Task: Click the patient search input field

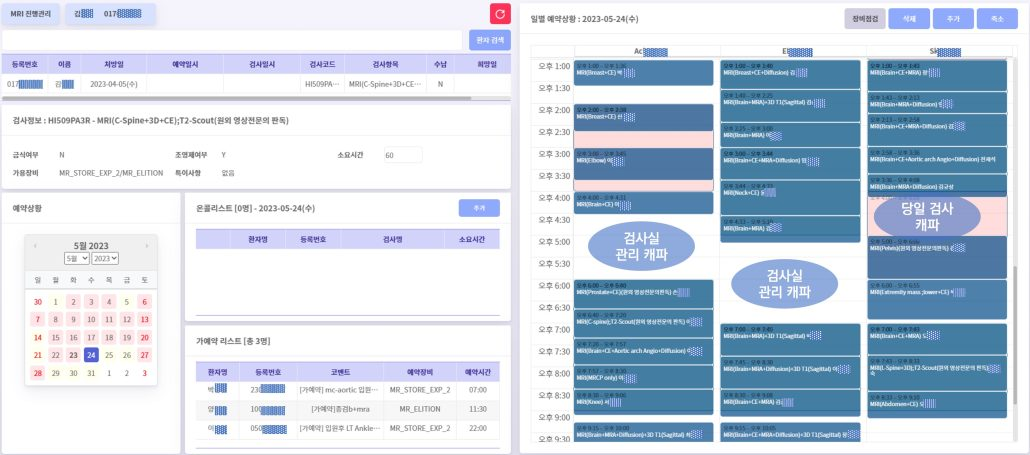Action: [x=233, y=40]
